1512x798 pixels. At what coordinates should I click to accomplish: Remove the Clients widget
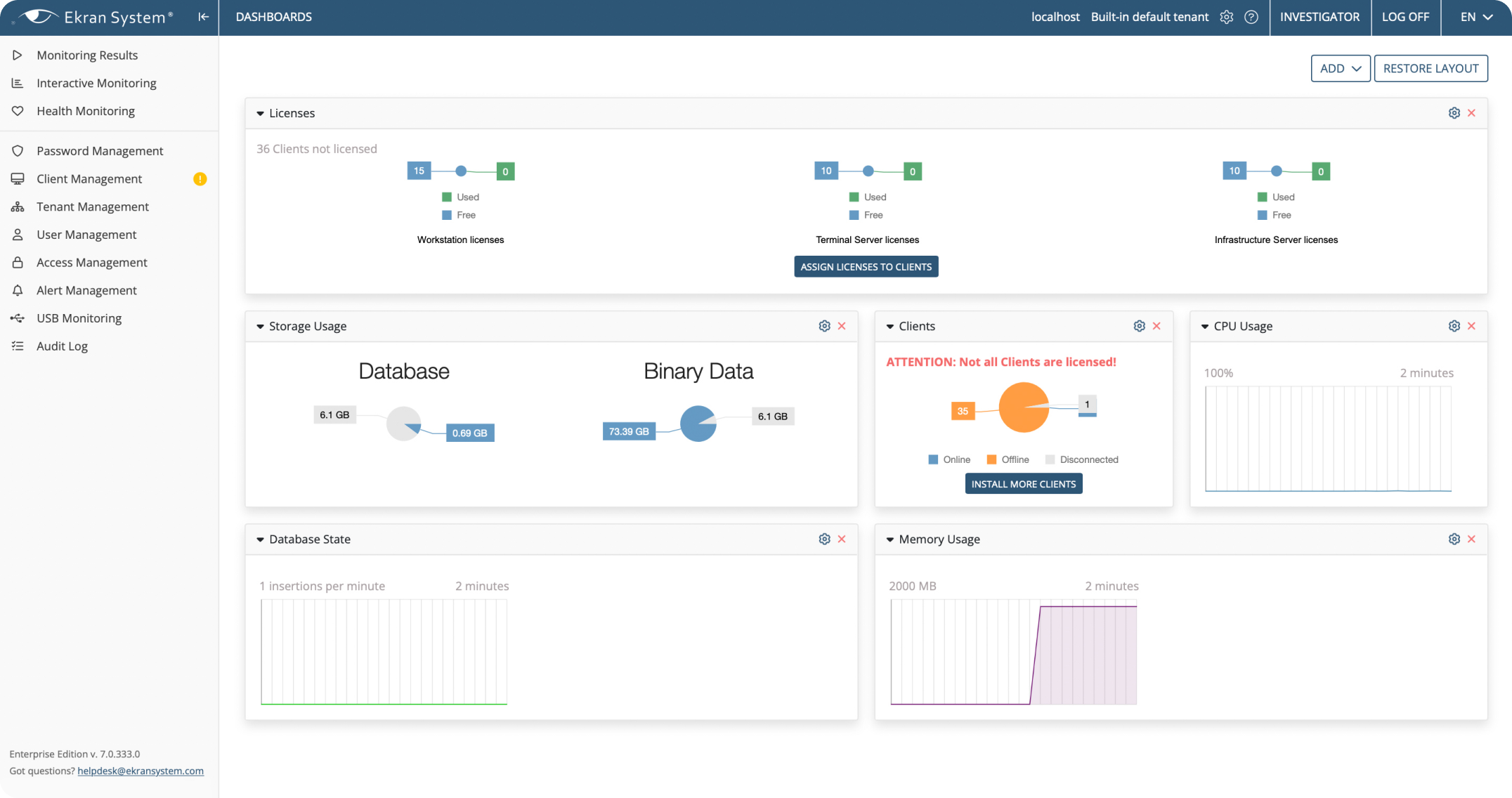pyautogui.click(x=1156, y=326)
